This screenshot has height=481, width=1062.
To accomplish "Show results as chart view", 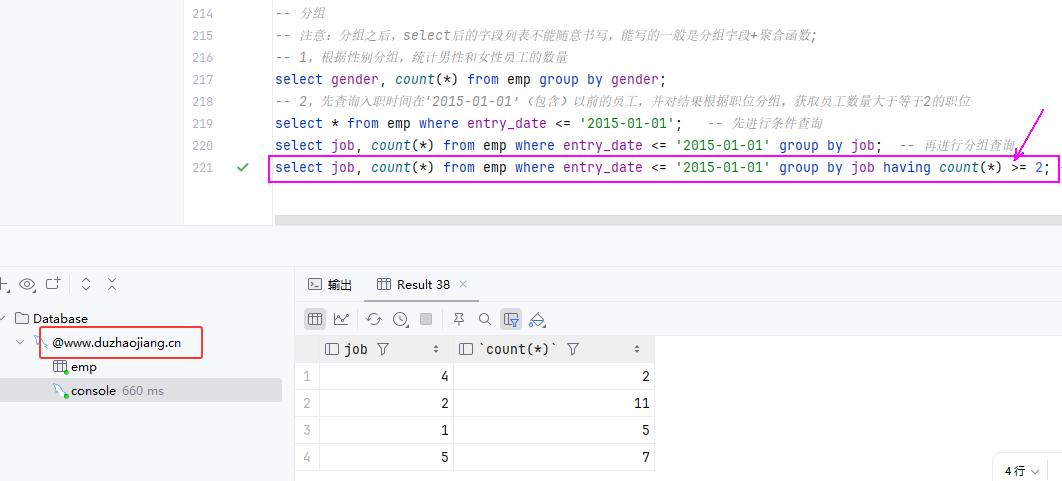I will [x=342, y=319].
